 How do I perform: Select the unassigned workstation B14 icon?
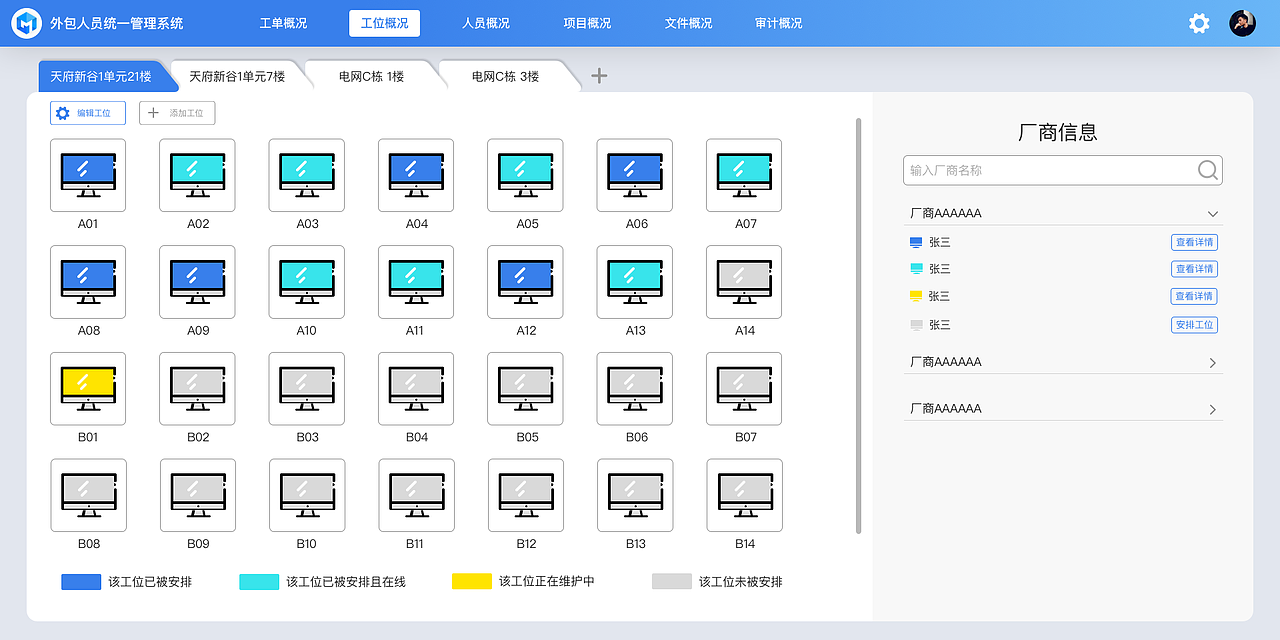[744, 495]
